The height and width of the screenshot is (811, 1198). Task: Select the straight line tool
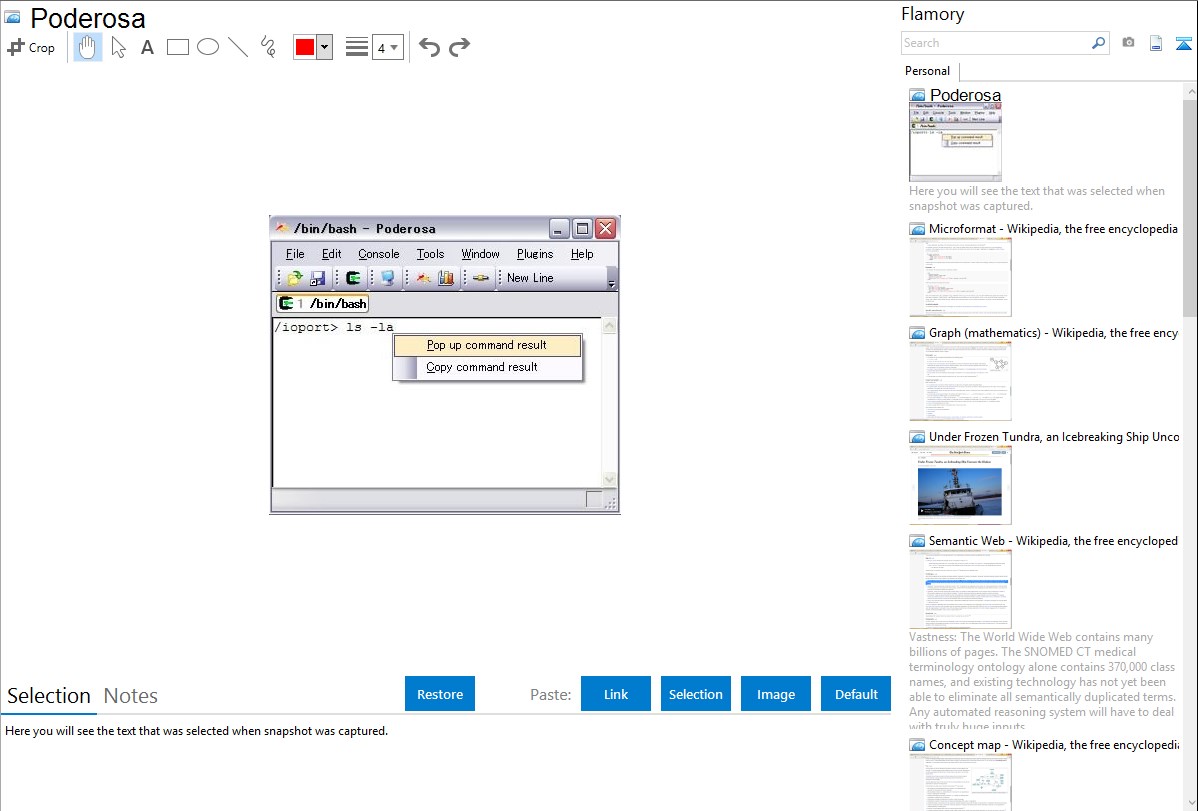238,47
